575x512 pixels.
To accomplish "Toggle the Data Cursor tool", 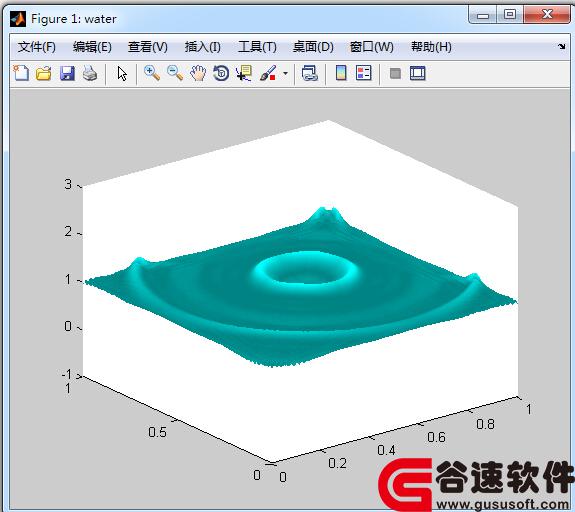I will point(244,73).
